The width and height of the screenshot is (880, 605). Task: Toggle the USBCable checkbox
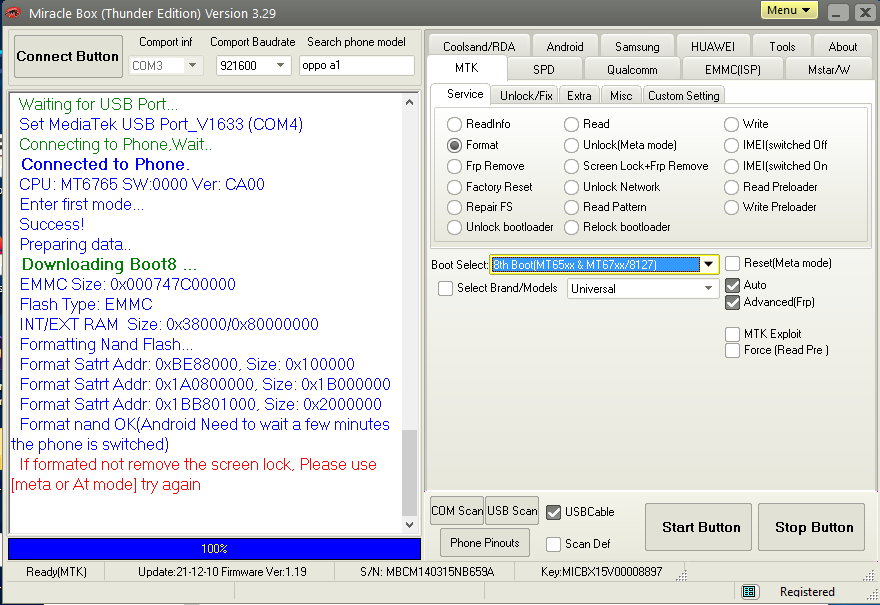click(x=553, y=512)
